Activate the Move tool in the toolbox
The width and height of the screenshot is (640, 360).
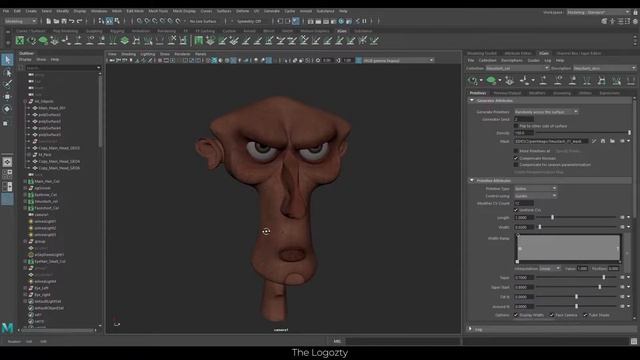pos(7,97)
